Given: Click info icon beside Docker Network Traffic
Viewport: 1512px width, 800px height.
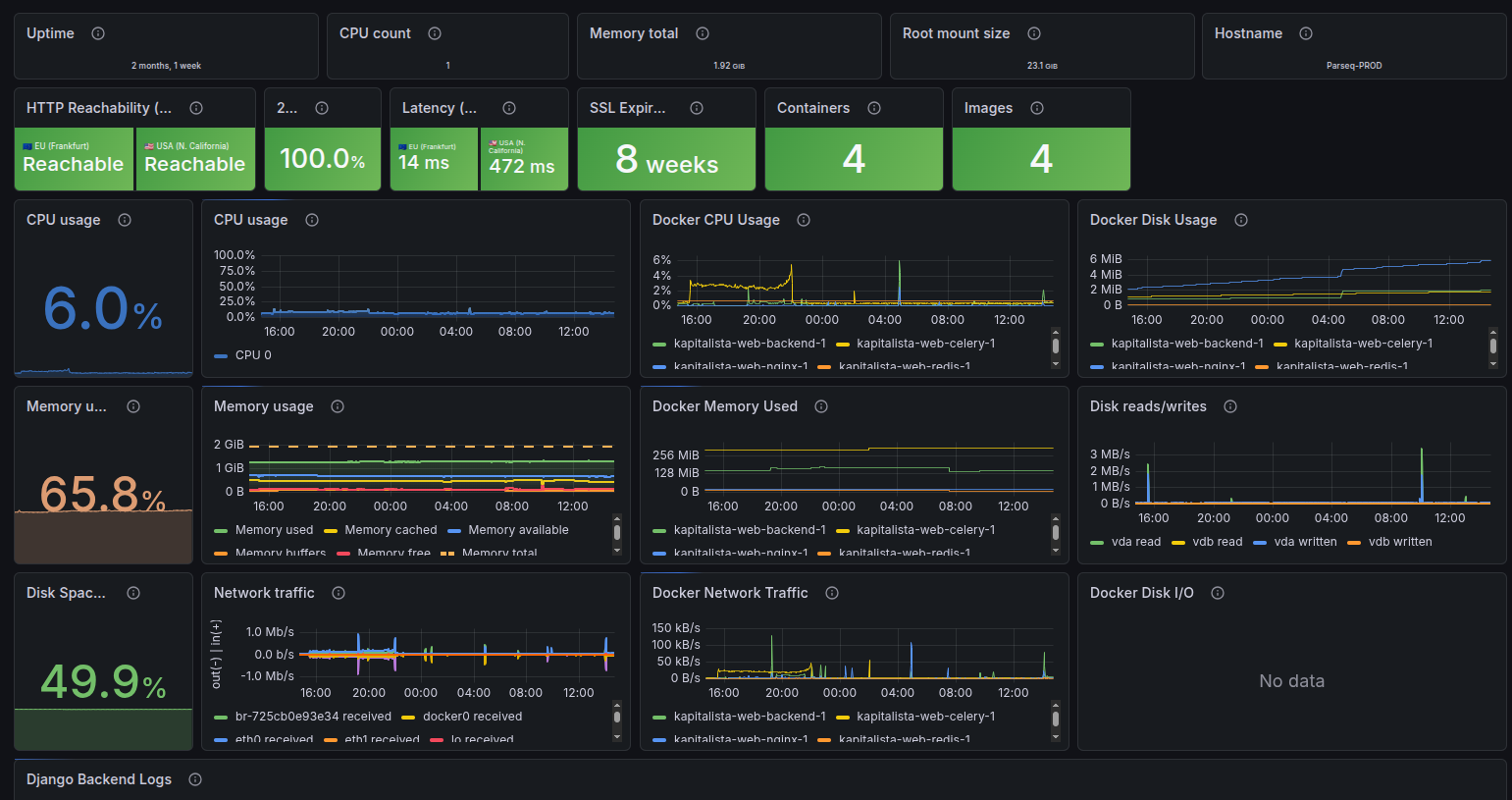Looking at the screenshot, I should (x=832, y=593).
